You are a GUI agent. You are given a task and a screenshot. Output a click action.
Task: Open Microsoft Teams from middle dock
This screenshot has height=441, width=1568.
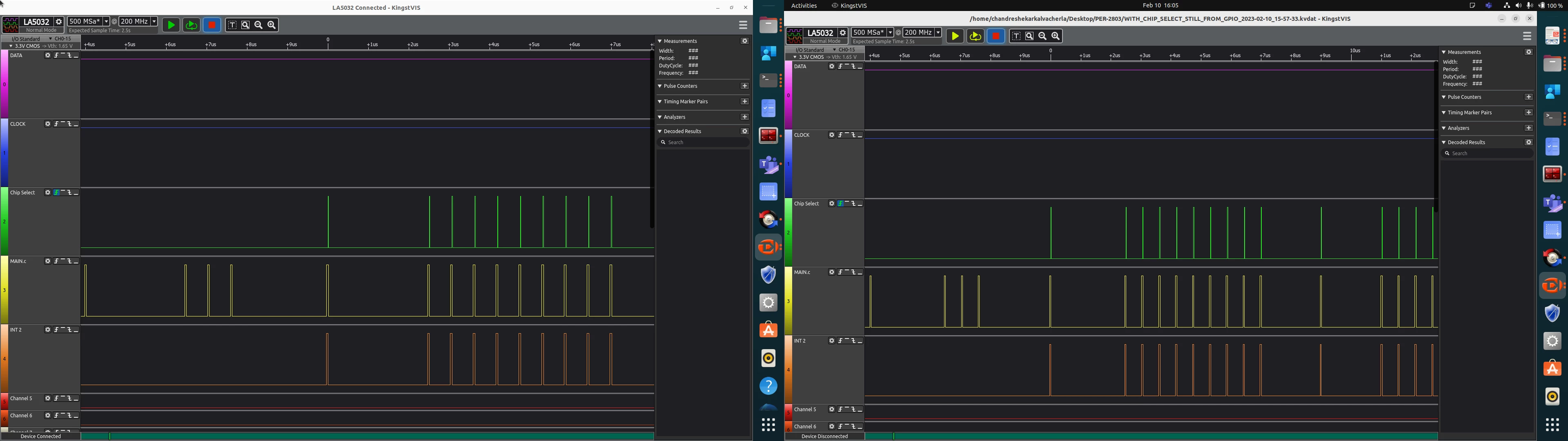tap(769, 165)
